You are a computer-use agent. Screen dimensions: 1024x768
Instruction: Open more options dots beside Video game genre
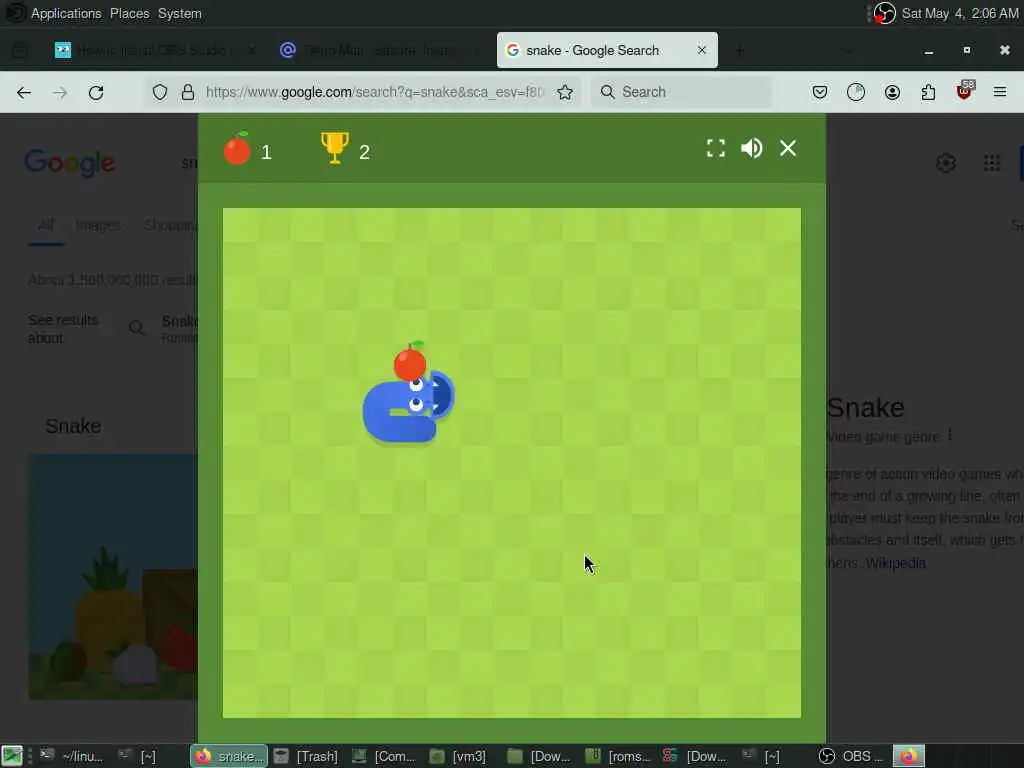(950, 436)
